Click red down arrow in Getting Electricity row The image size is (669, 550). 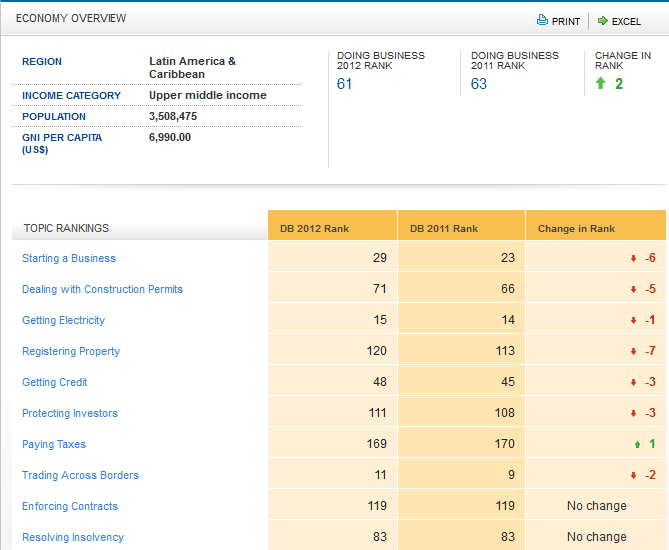pyautogui.click(x=633, y=321)
